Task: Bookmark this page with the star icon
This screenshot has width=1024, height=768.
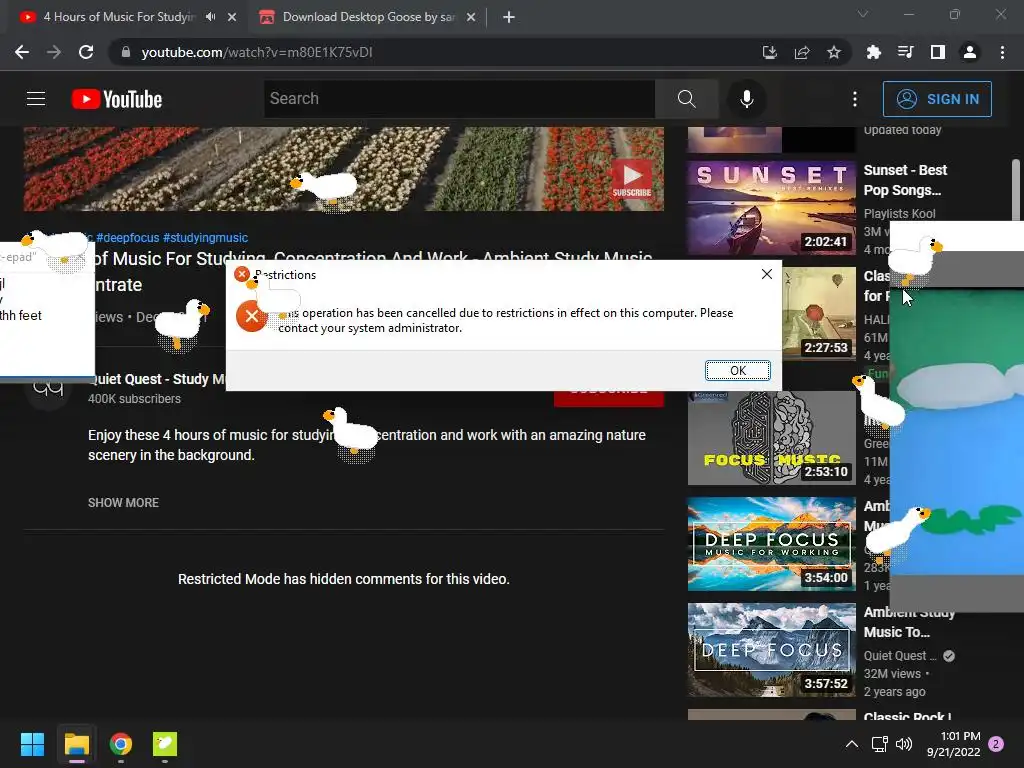Action: (x=834, y=52)
